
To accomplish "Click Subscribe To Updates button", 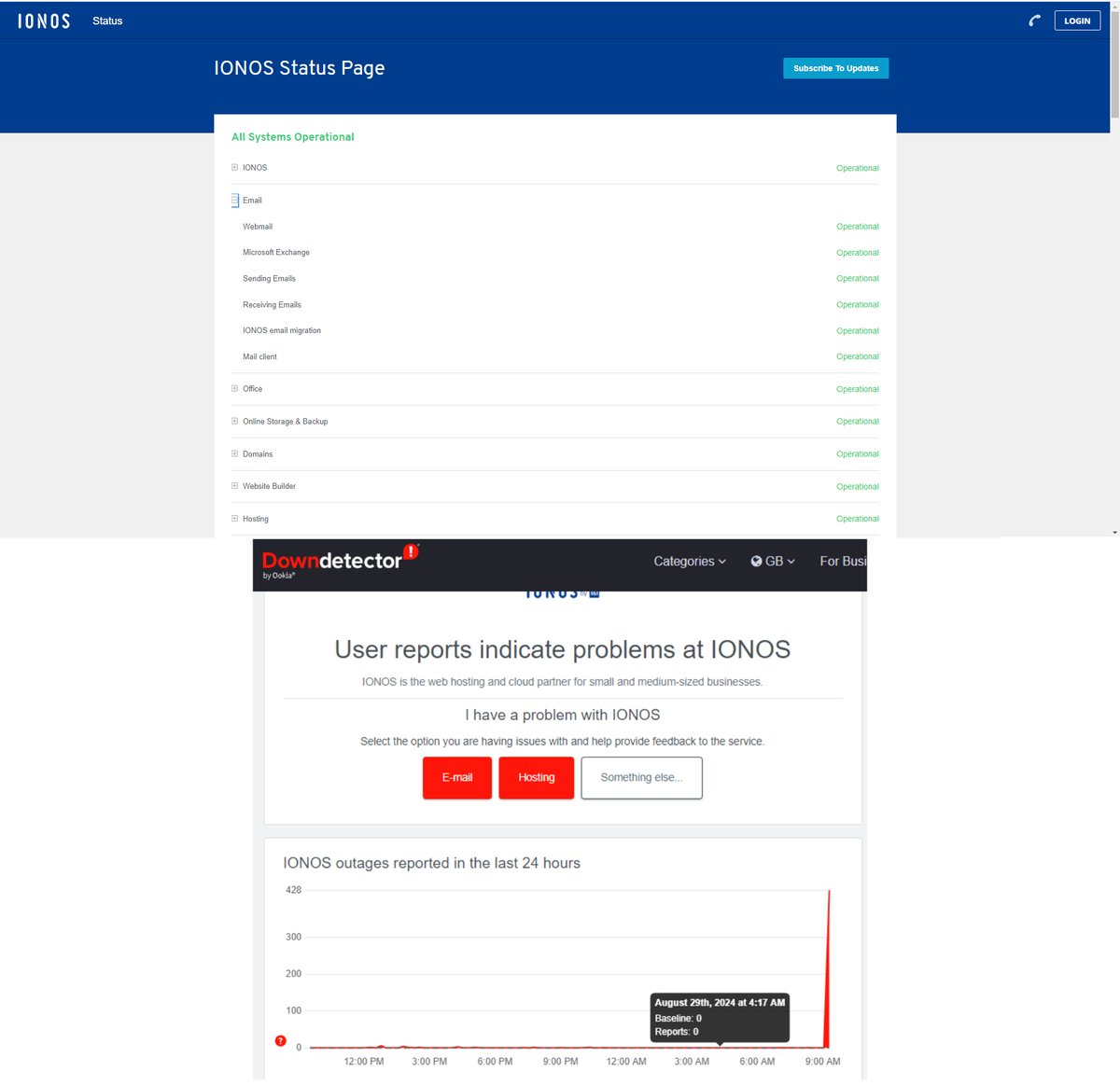I will pos(835,68).
